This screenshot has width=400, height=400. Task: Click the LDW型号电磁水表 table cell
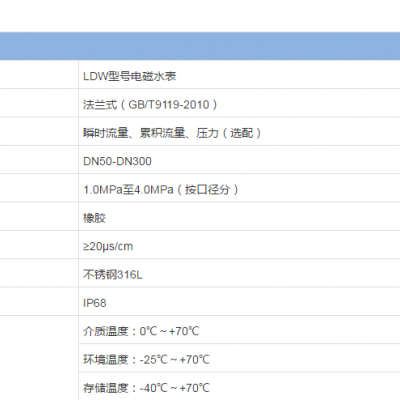coord(239,75)
